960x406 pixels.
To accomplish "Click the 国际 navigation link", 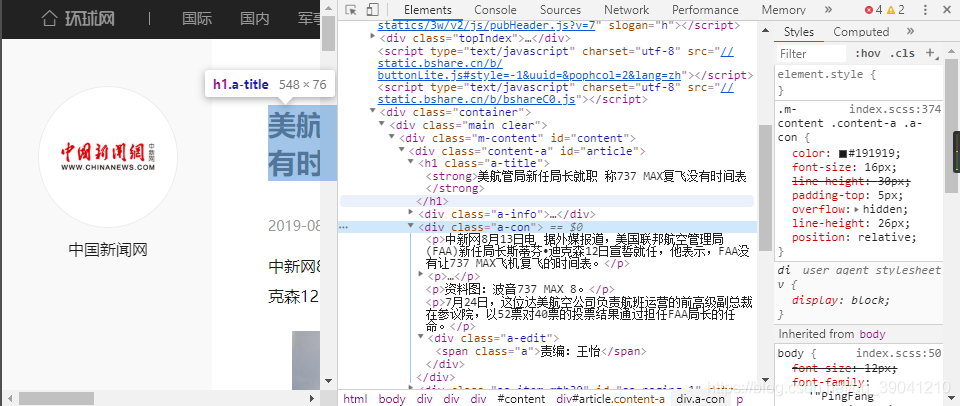I will (197, 18).
